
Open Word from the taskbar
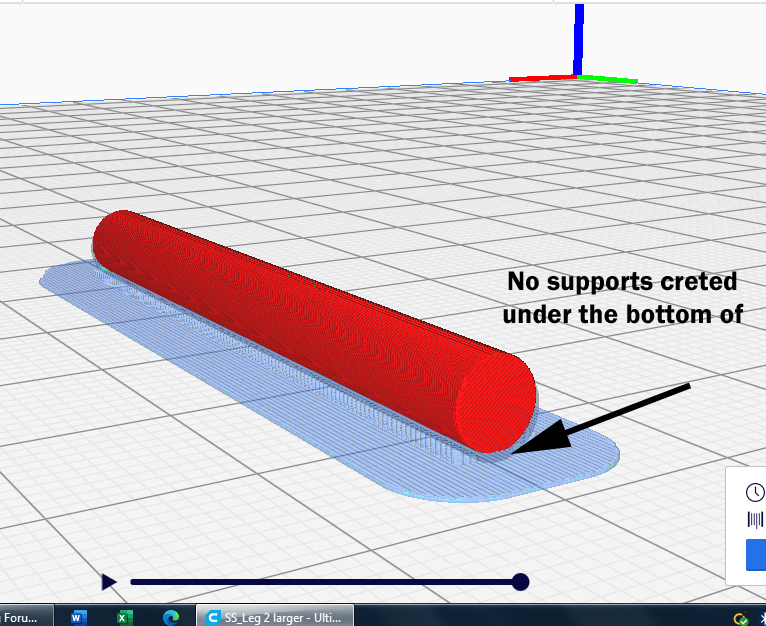(79, 617)
